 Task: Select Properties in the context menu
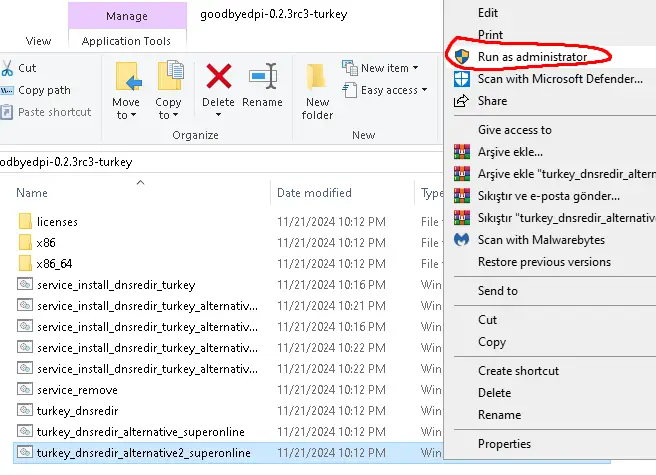pos(504,444)
